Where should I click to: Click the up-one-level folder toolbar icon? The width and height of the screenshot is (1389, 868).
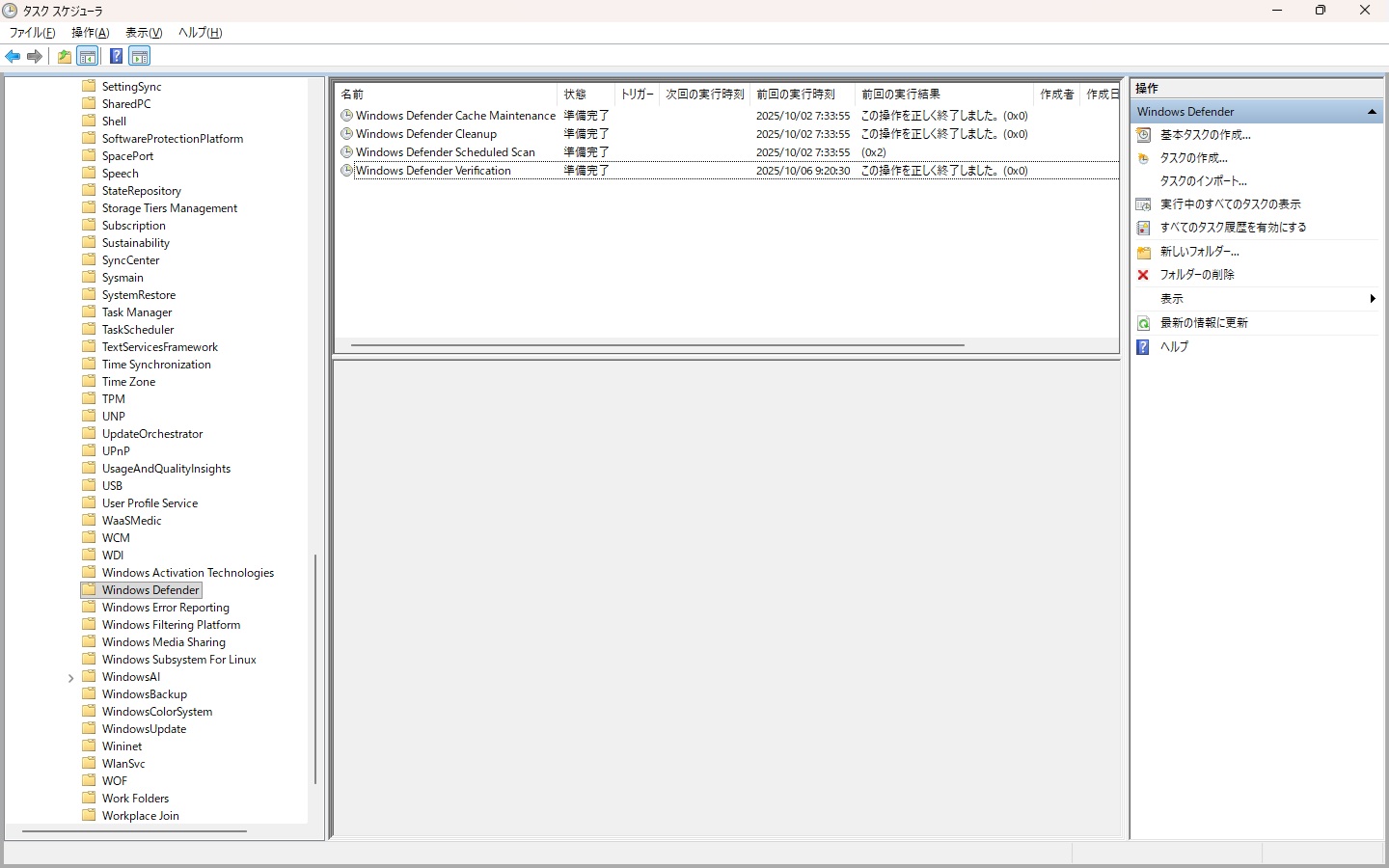click(65, 57)
